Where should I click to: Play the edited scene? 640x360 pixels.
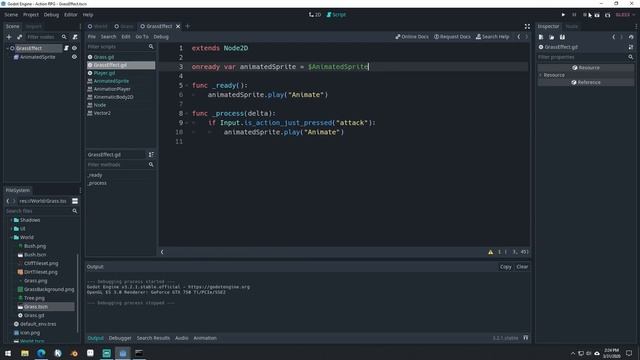tap(597, 15)
